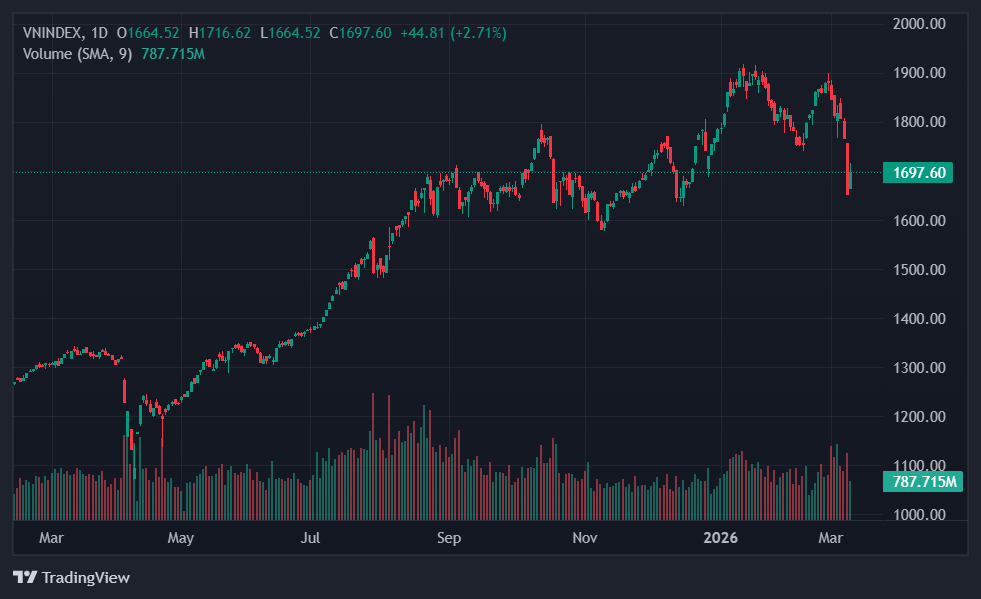Viewport: 981px width, 599px height.
Task: Click the 1000.00 price axis label
Action: coord(918,515)
